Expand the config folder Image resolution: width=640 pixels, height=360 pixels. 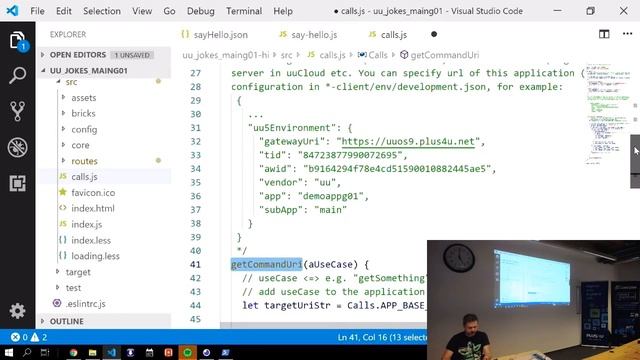84,129
